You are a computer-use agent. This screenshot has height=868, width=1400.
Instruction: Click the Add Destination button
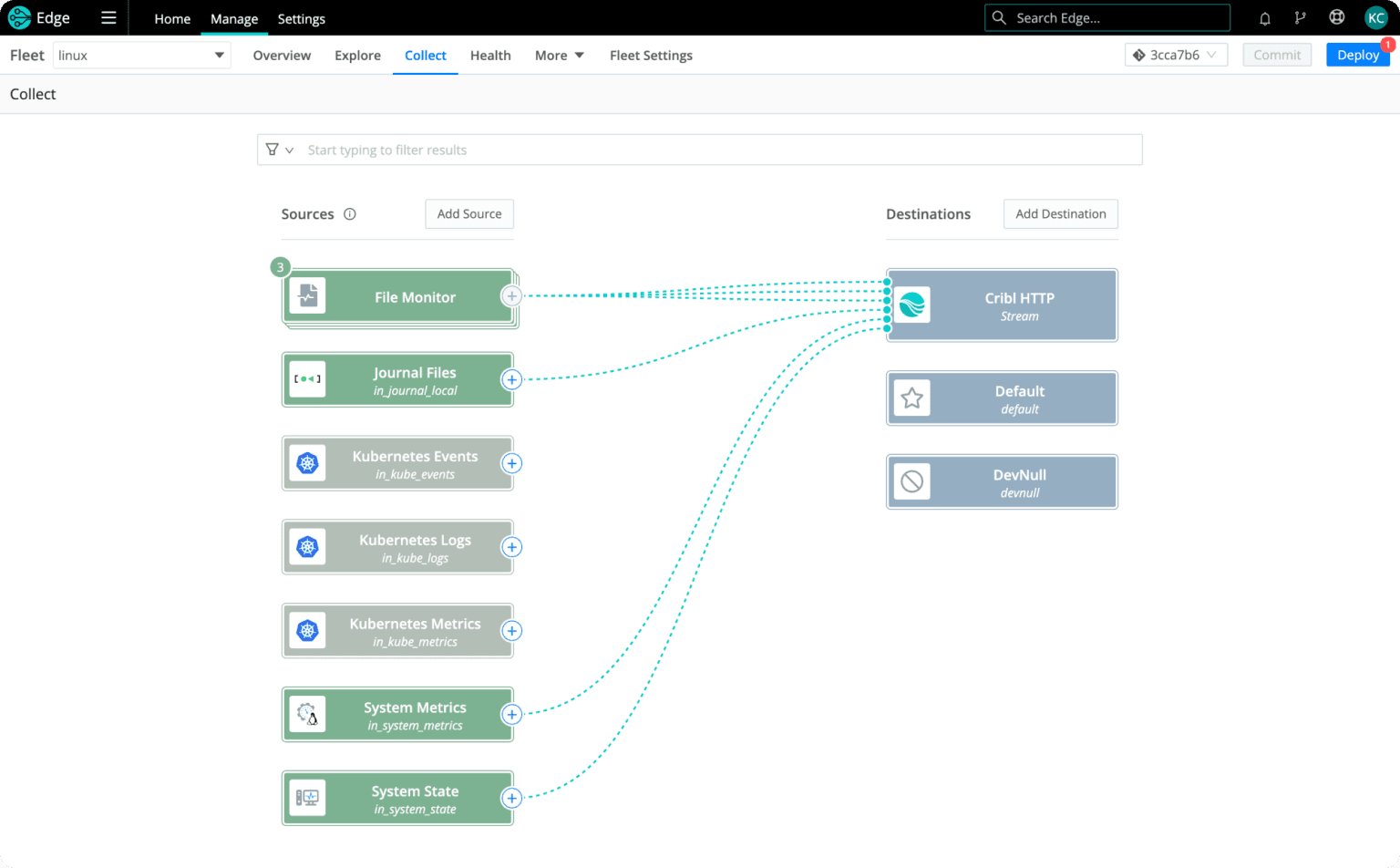(x=1060, y=214)
